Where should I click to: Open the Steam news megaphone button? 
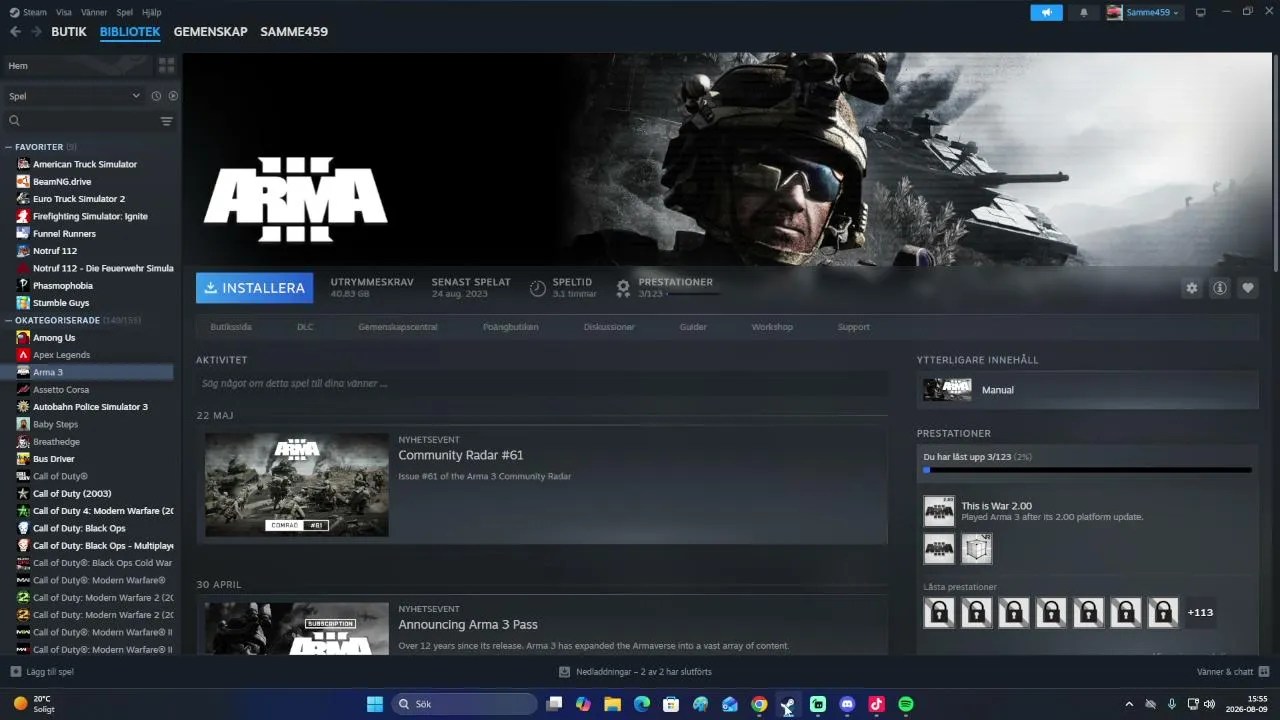(x=1046, y=13)
